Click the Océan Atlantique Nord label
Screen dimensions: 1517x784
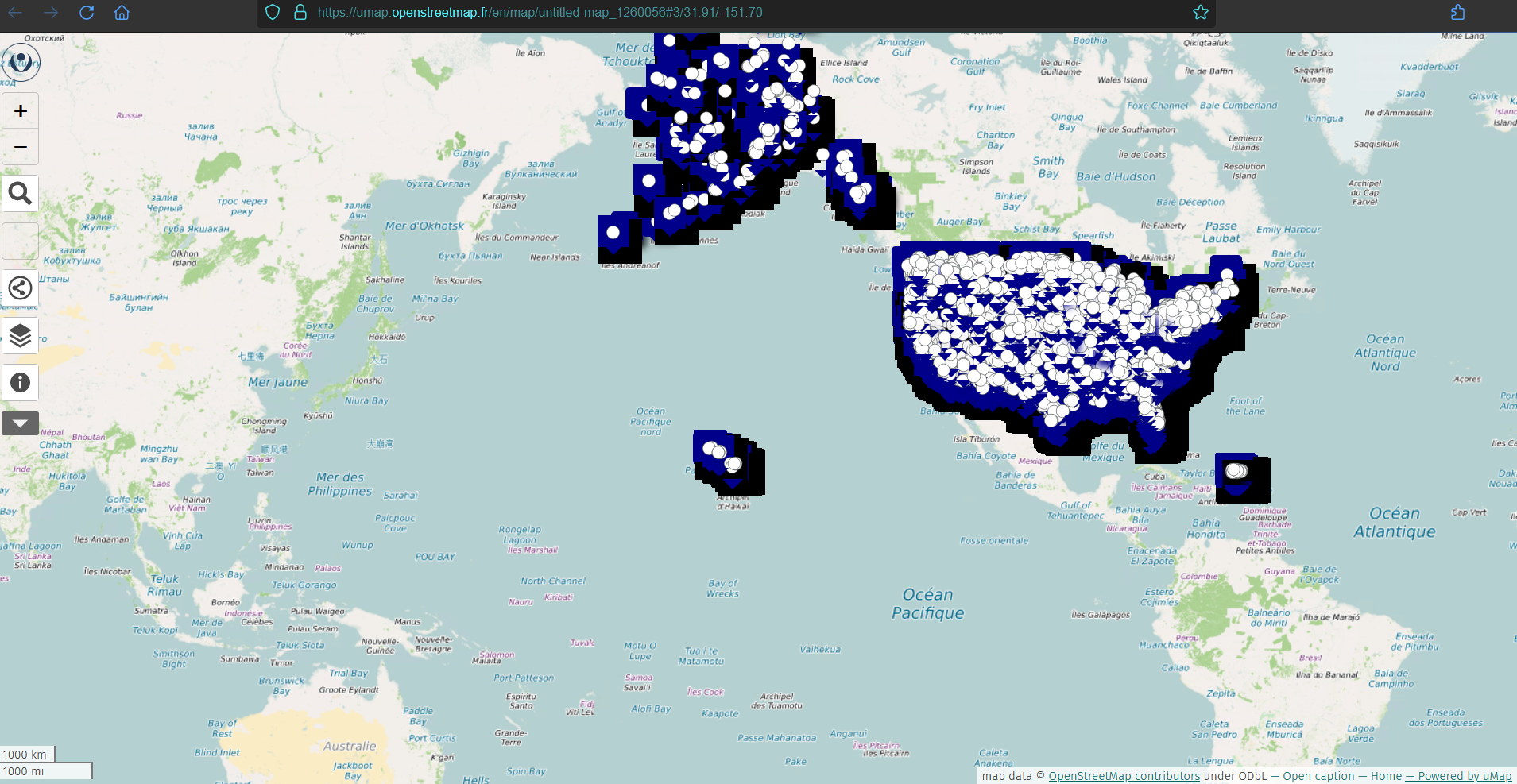(1385, 353)
